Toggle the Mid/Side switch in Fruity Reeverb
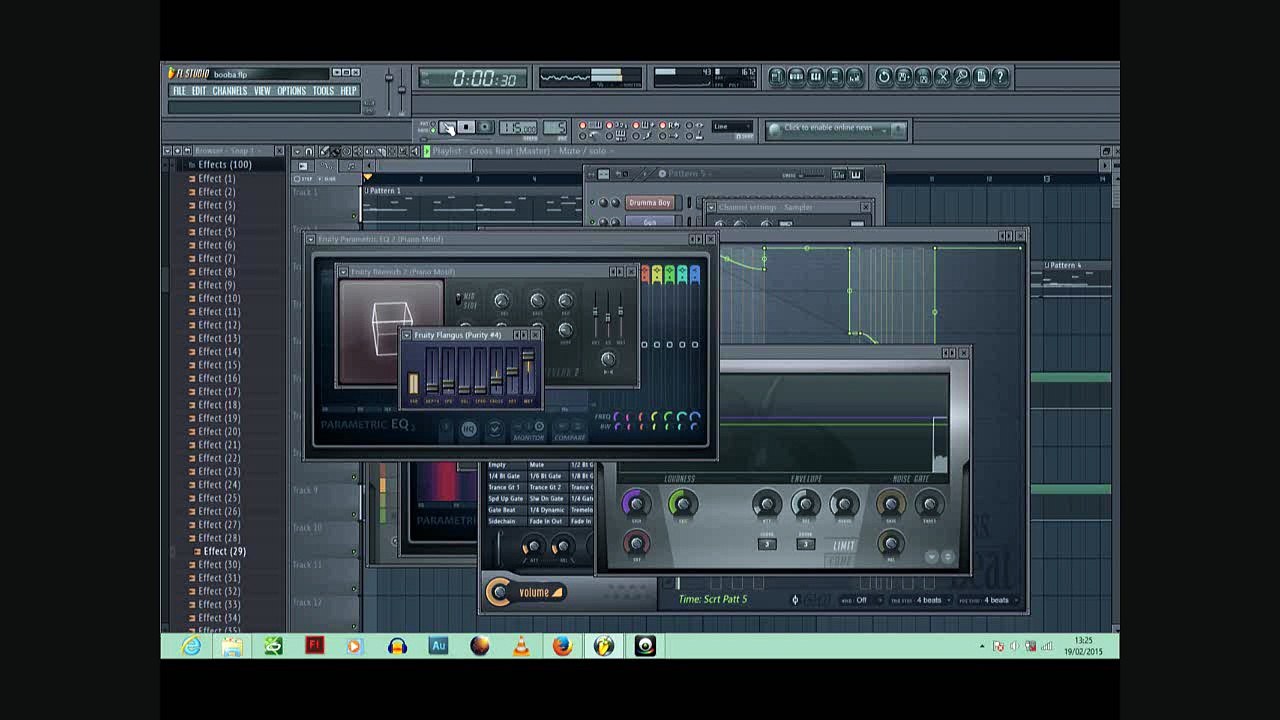This screenshot has width=1280, height=720. click(x=459, y=299)
